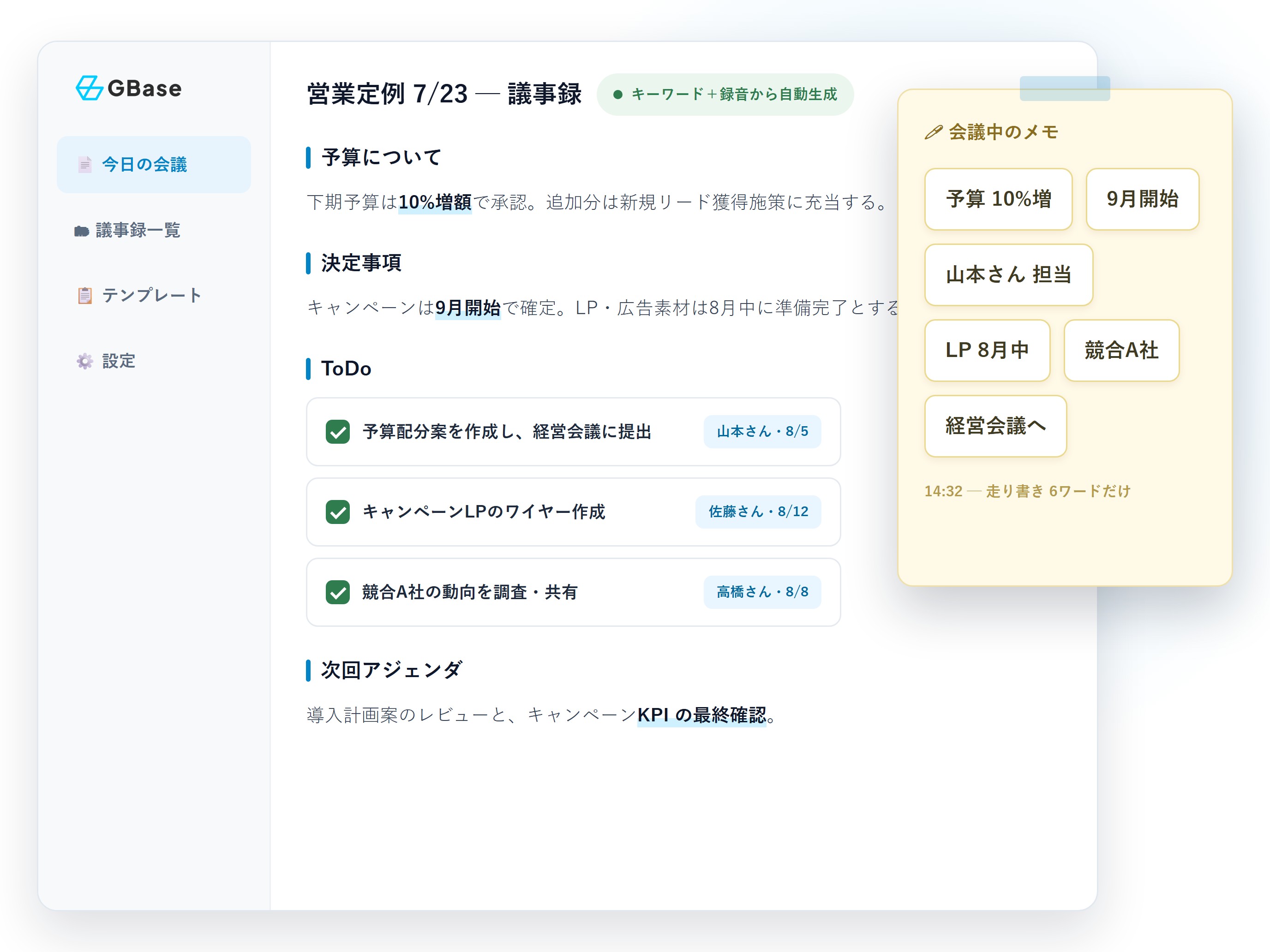Select the 予算 10%増 memo chip

click(x=999, y=199)
